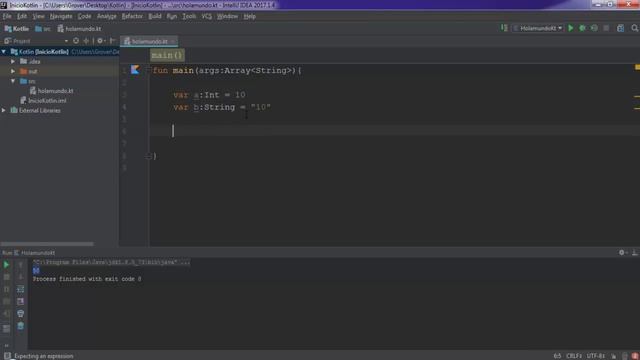Clear all Run console output via trash icon
This screenshot has width=640, height=360.
click(20, 326)
